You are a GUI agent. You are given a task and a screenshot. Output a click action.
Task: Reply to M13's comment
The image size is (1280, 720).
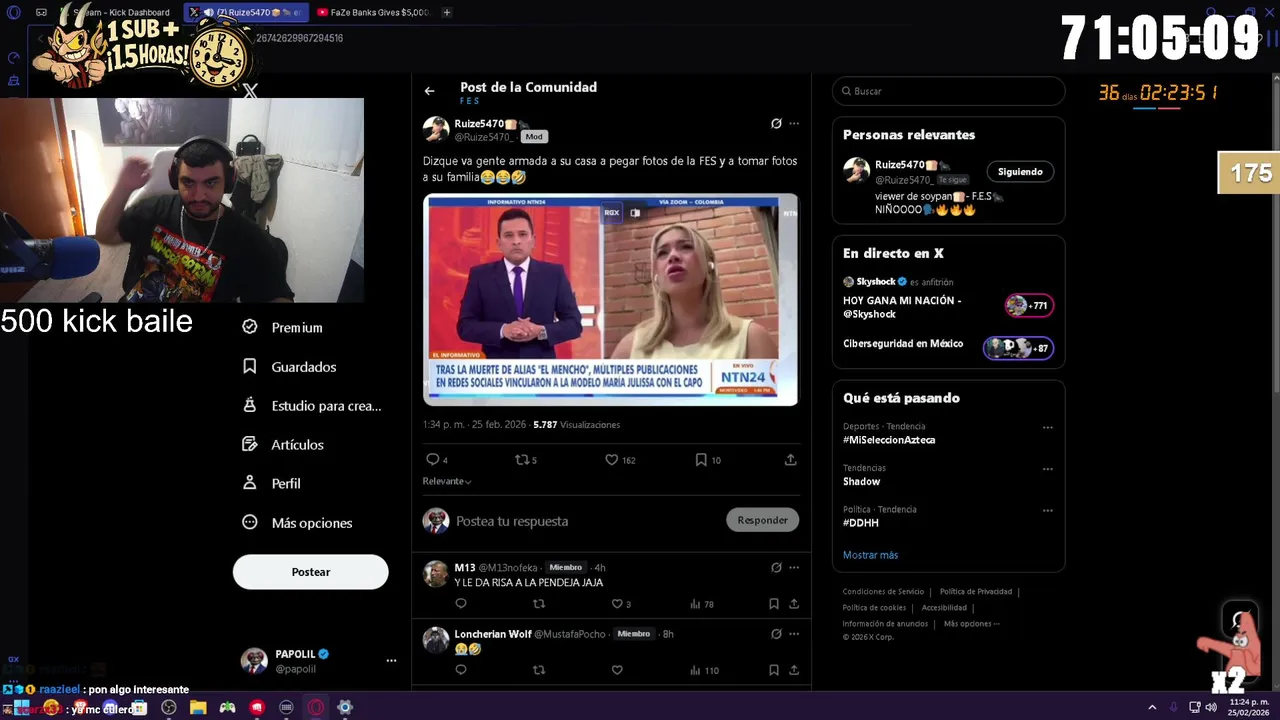pyautogui.click(x=461, y=604)
